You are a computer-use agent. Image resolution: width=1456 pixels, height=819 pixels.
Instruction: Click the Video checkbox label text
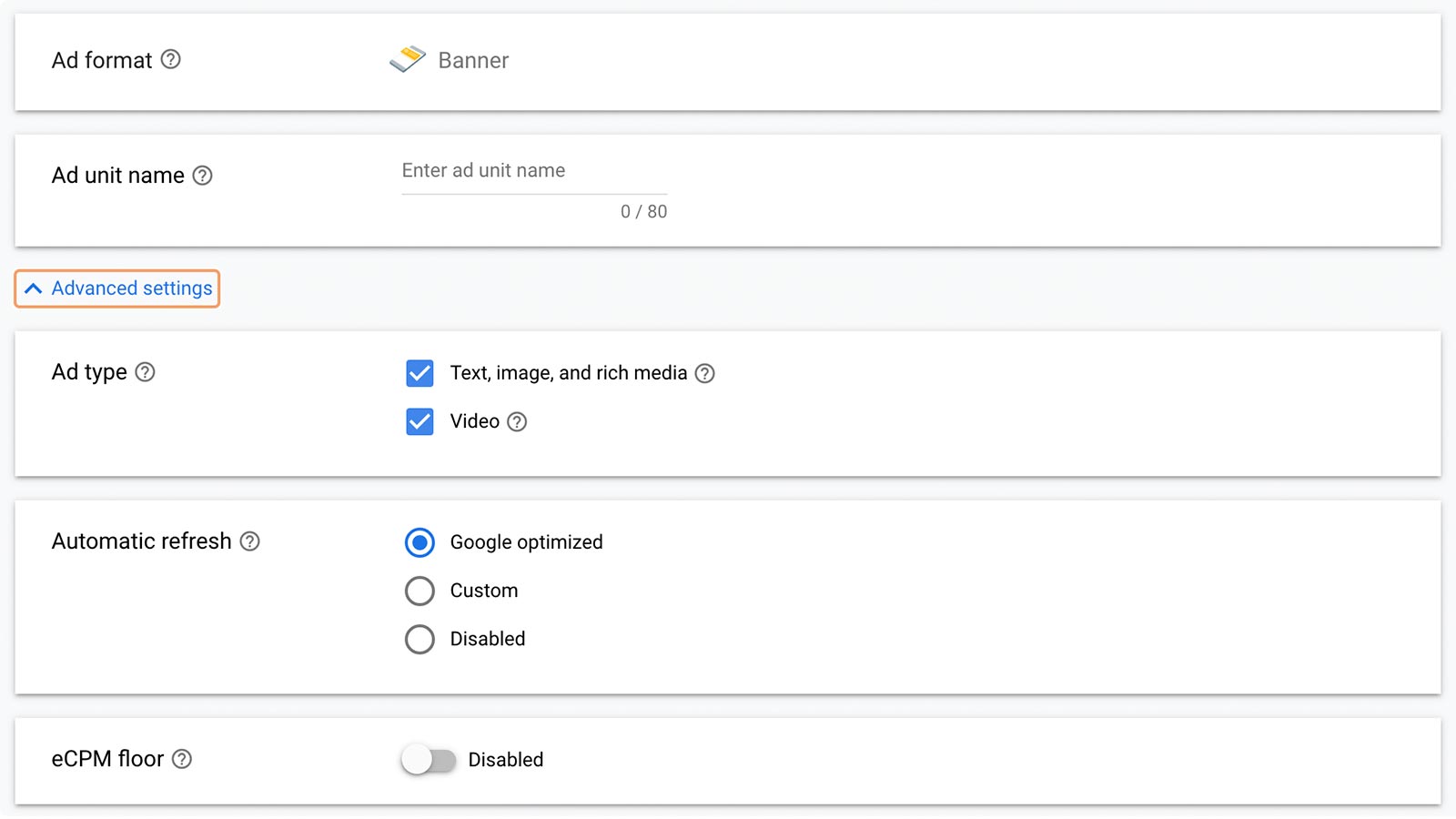click(475, 421)
